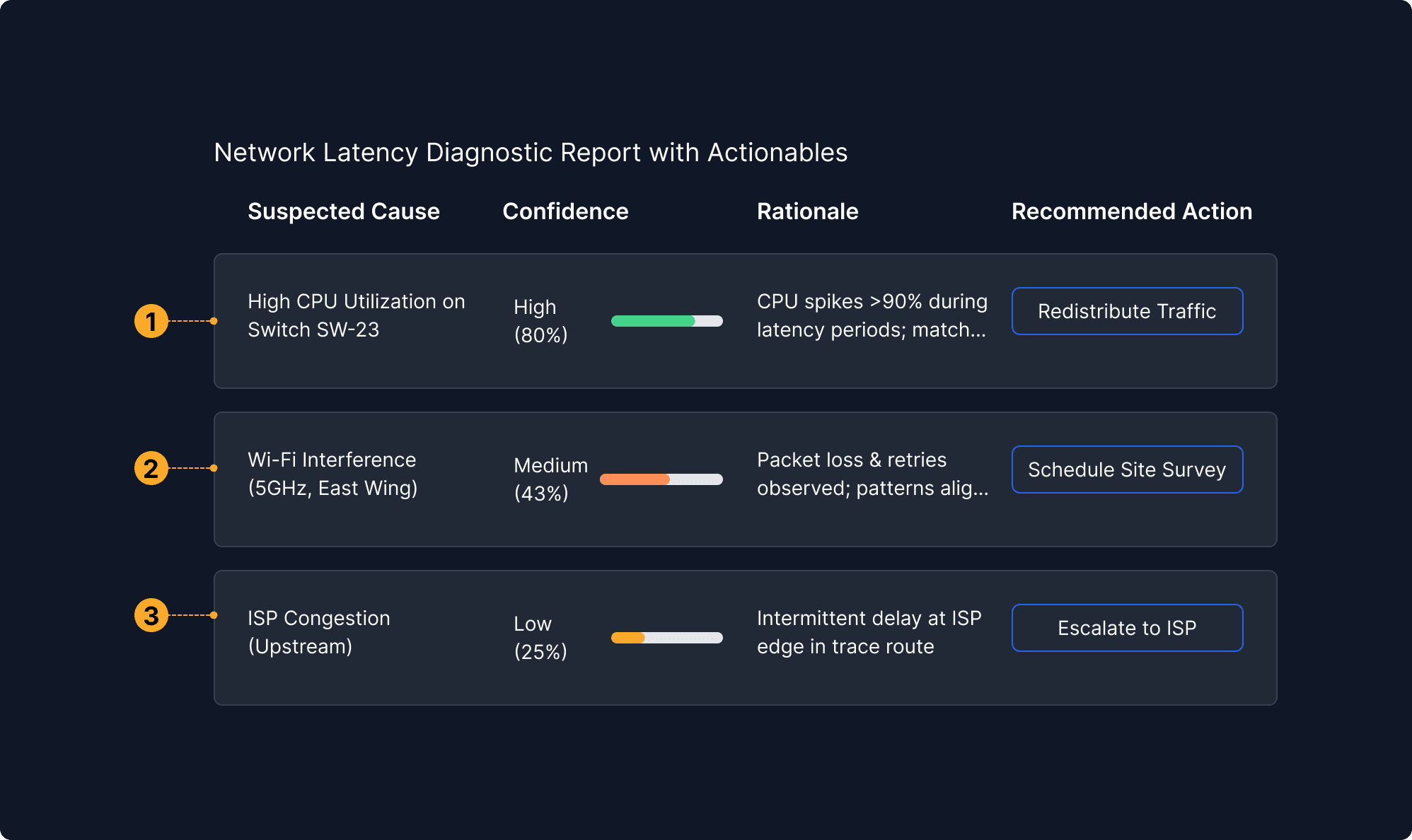Select the Suspected Cause column header

pyautogui.click(x=343, y=211)
